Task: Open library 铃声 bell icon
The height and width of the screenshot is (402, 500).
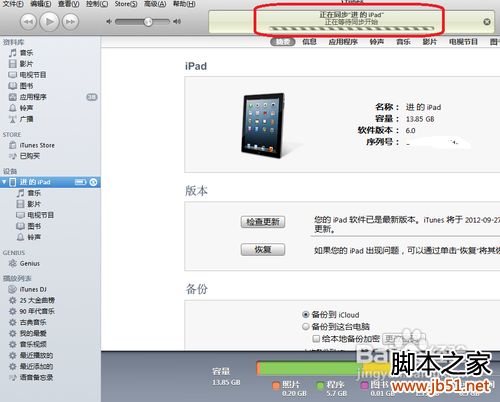Action: [13, 108]
